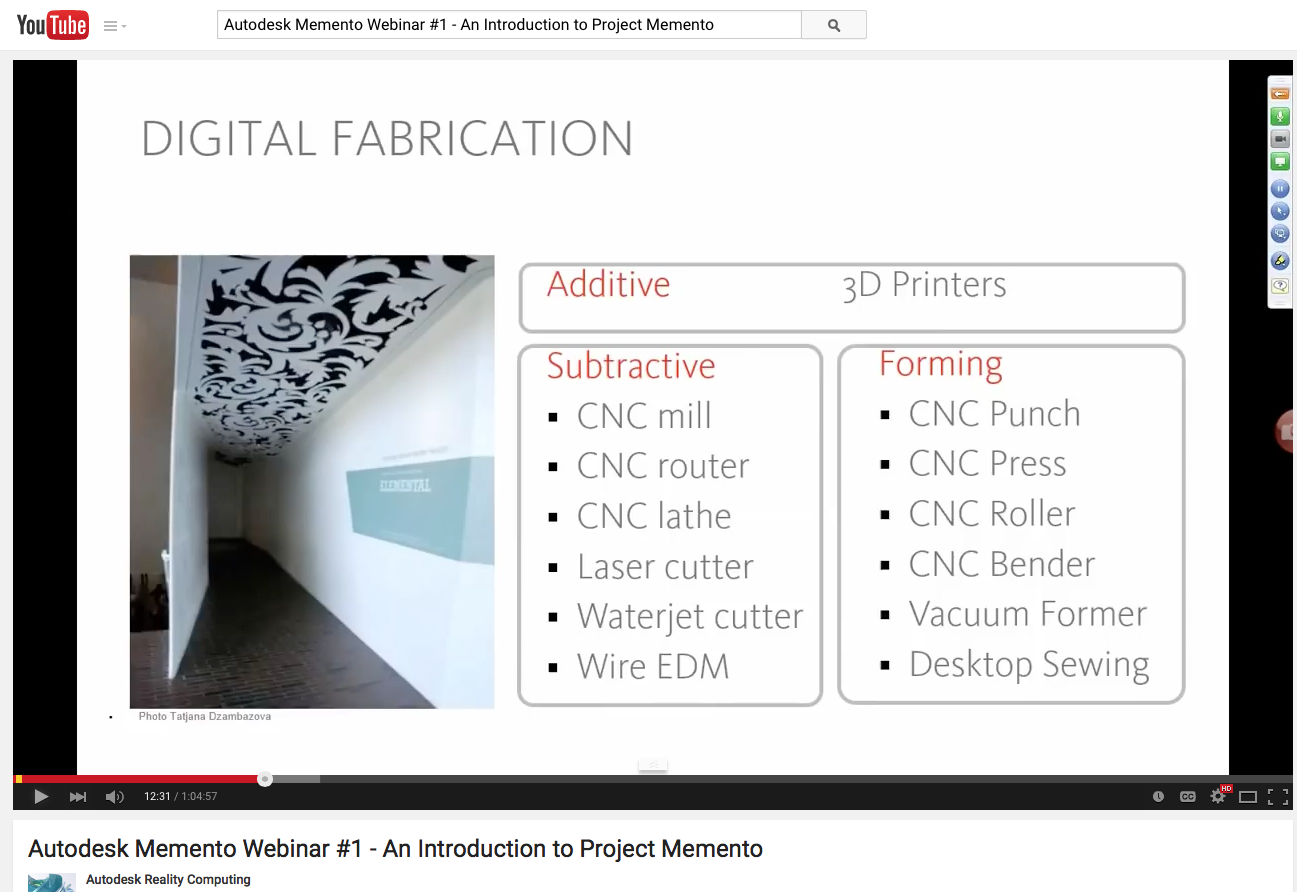
Task: Open the YouTube guide menu dropdown
Action: click(x=115, y=26)
